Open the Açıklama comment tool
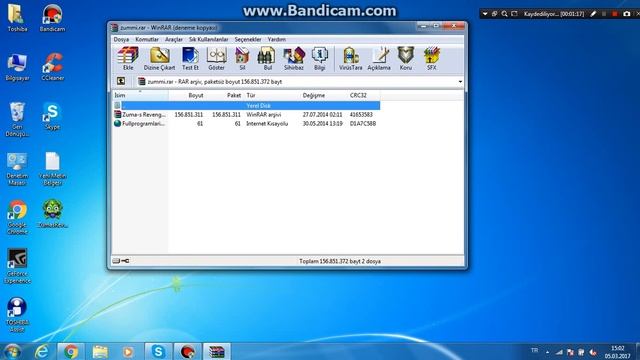The height and width of the screenshot is (360, 640). coord(379,58)
